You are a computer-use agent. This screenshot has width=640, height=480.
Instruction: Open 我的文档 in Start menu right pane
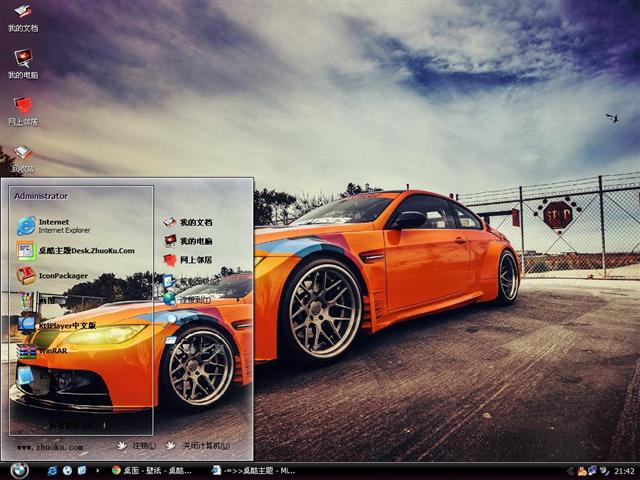194,222
